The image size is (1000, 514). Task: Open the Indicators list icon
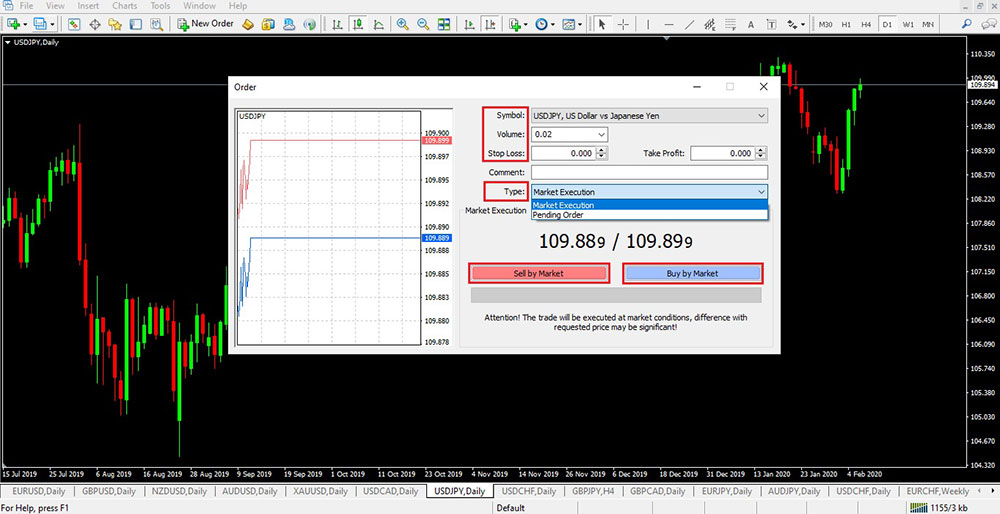pyautogui.click(x=517, y=24)
